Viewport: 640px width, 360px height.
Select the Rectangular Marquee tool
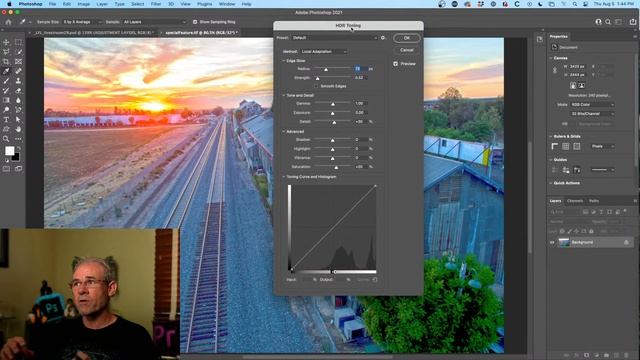click(18, 42)
